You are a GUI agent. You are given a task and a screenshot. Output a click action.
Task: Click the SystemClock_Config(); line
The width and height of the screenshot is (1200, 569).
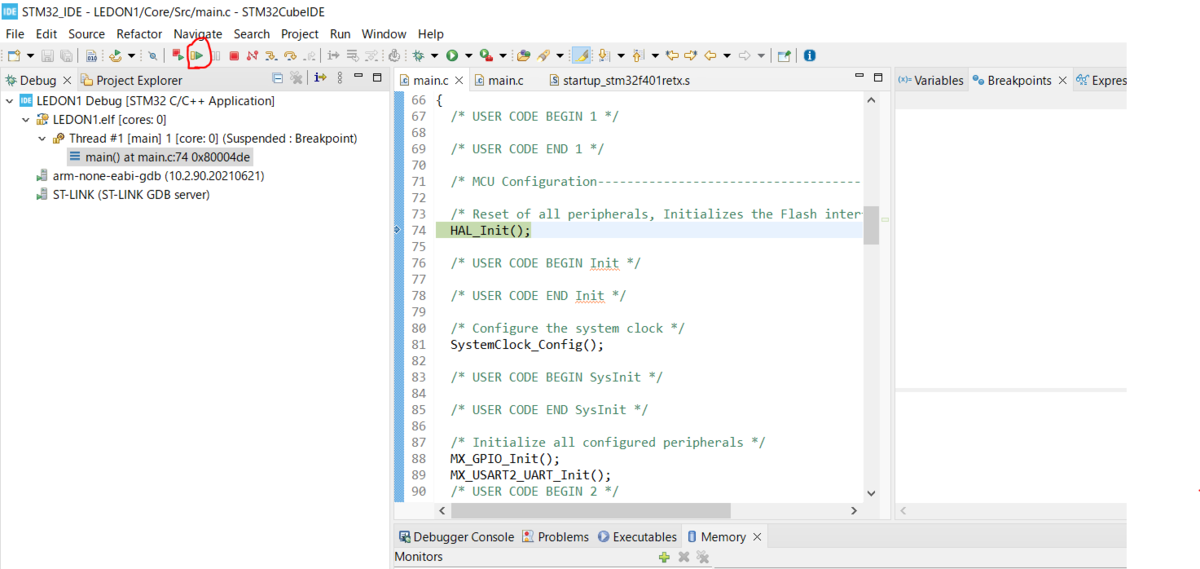pos(527,345)
